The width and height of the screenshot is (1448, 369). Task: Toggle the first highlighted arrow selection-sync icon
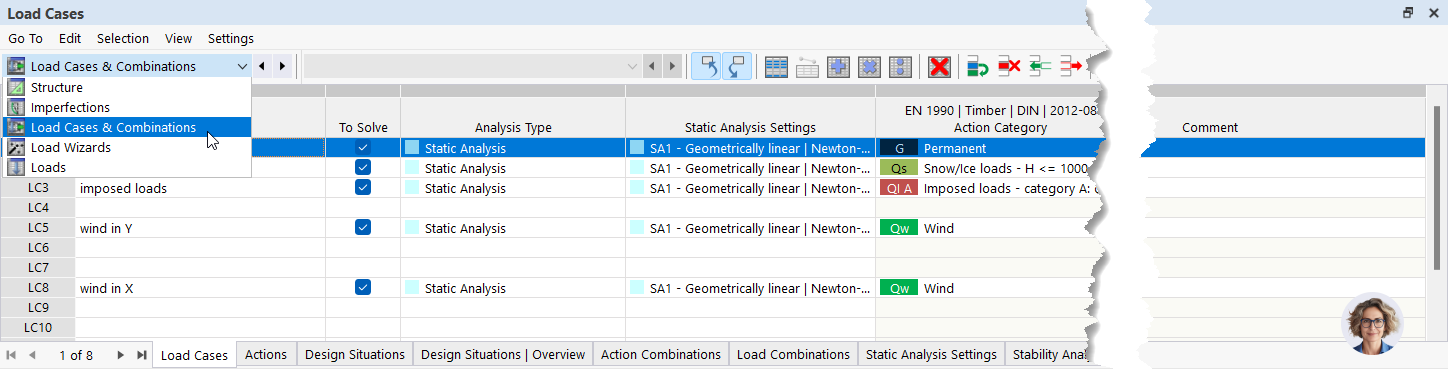(x=706, y=67)
